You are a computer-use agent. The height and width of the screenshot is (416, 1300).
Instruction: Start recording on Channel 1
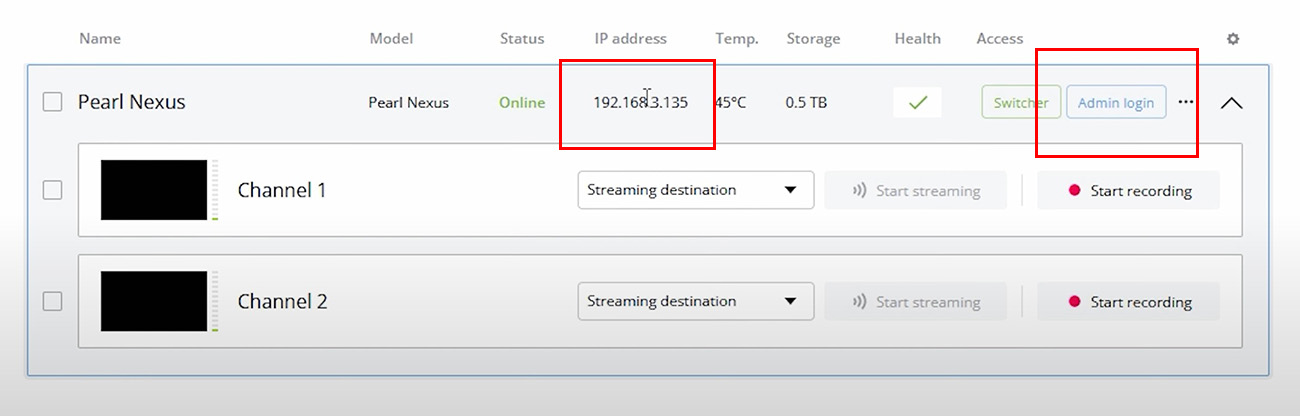pos(1128,190)
